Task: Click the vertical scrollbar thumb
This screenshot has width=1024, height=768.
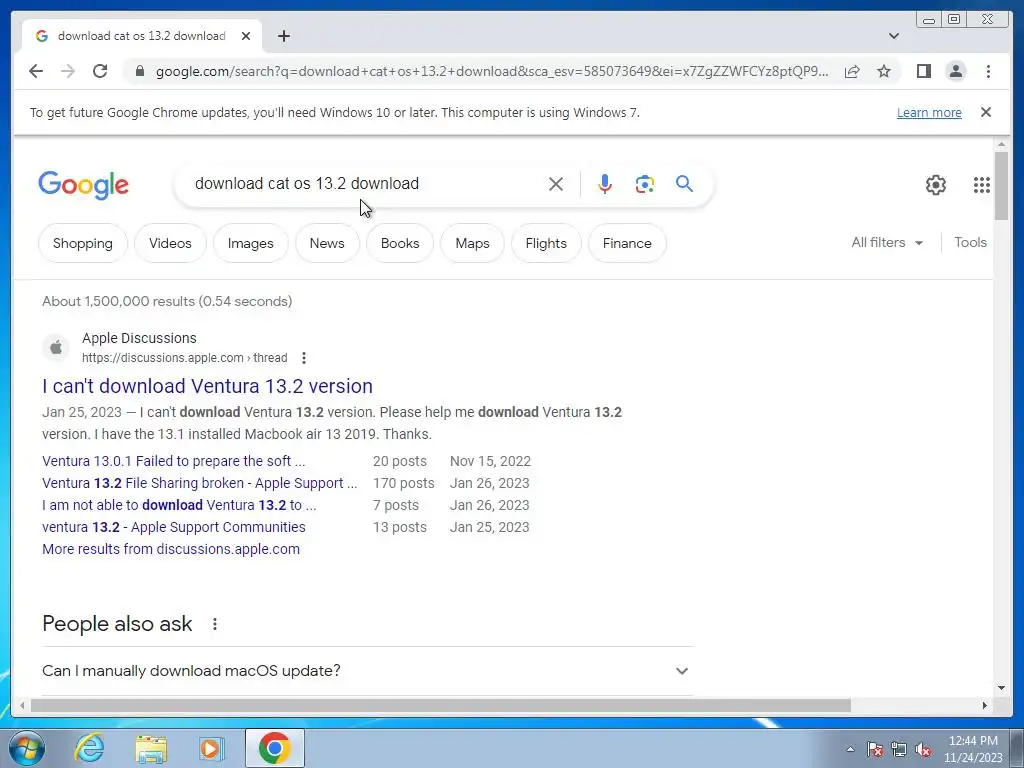Action: coord(1001,185)
